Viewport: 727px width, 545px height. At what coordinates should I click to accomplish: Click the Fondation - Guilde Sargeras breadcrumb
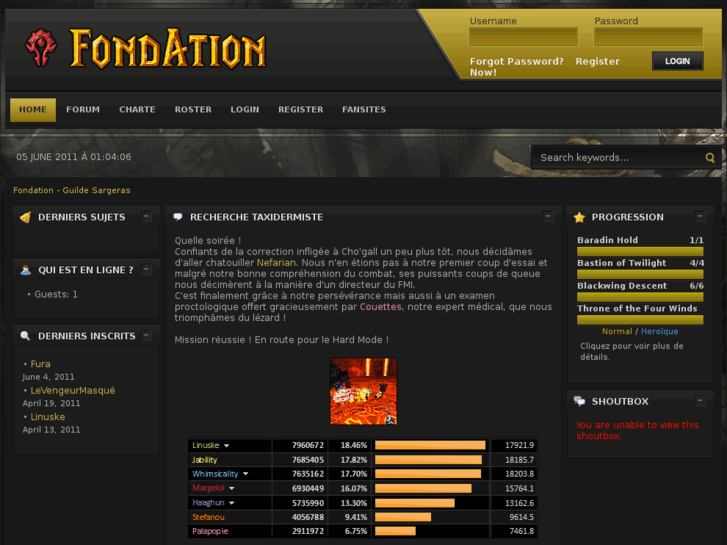(x=72, y=190)
